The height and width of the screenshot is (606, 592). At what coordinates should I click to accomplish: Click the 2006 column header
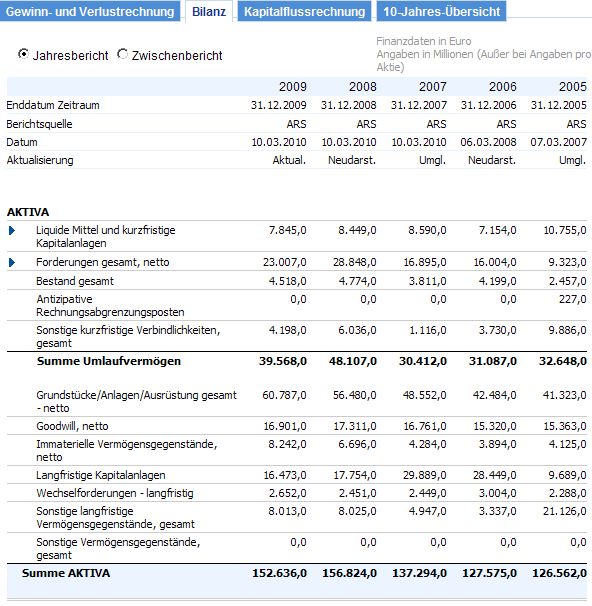(x=502, y=87)
